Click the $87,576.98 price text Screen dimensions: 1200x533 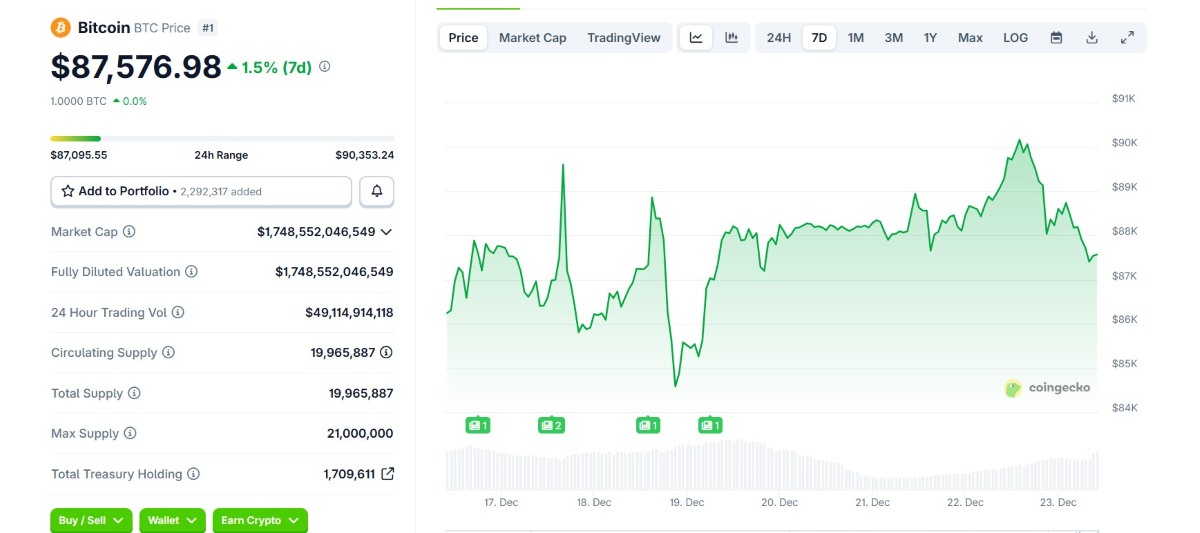click(x=136, y=67)
